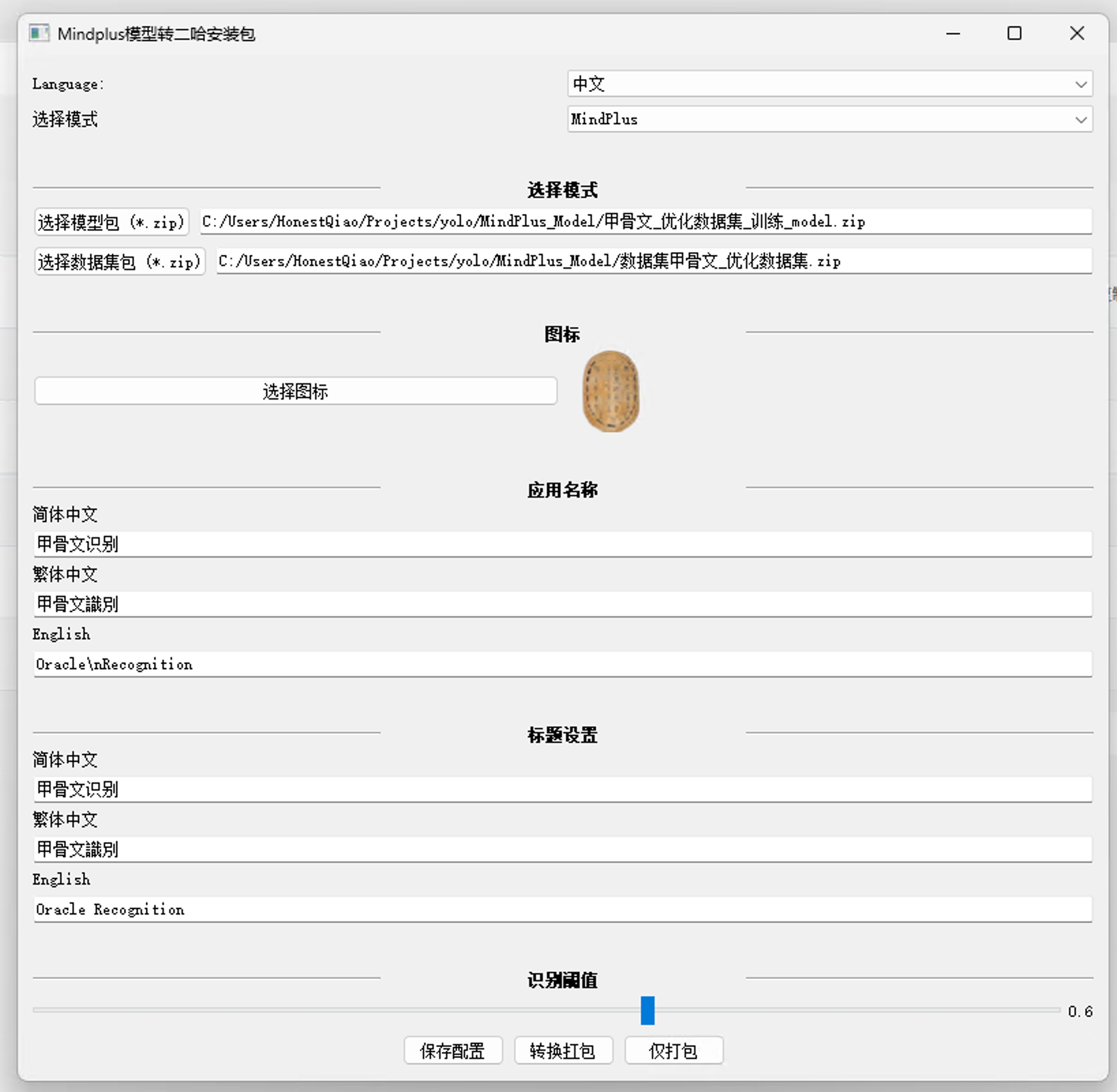Click the 转换扛包 button
This screenshot has width=1117, height=1092.
tap(563, 1050)
